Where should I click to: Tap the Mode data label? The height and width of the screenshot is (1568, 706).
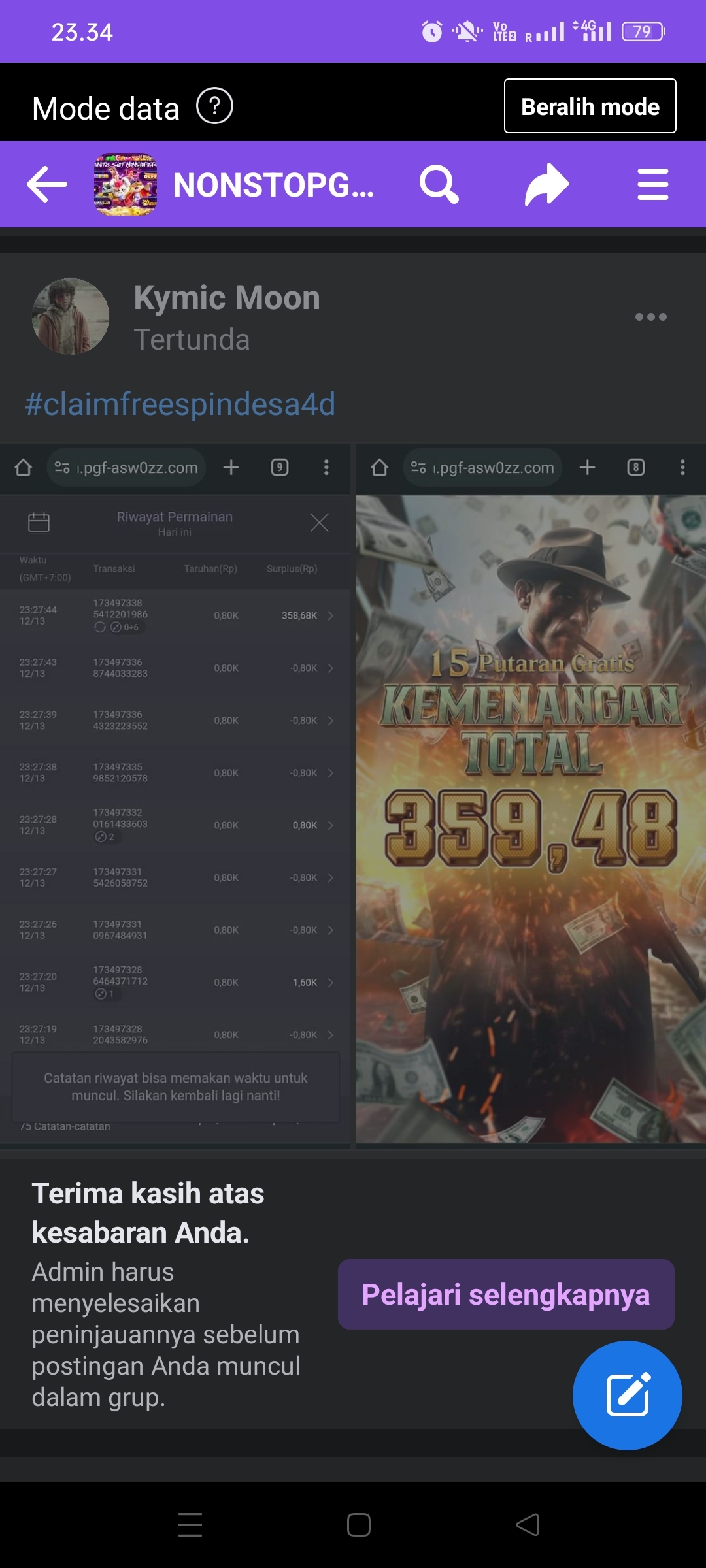click(x=106, y=108)
